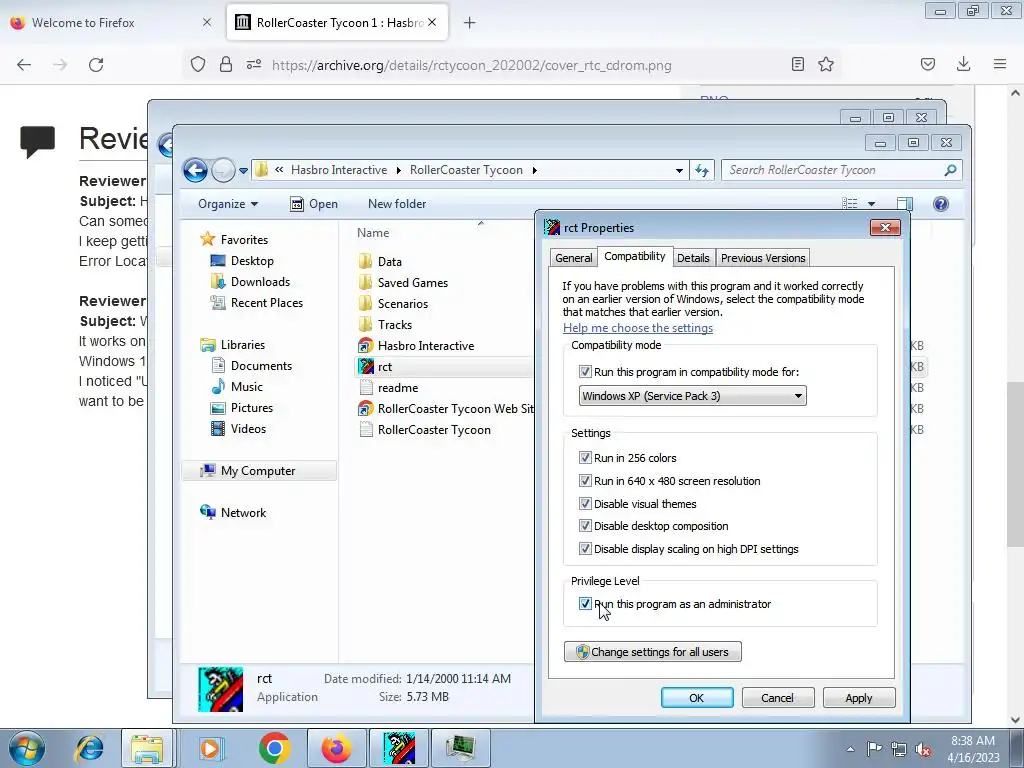This screenshot has height=768, width=1024.
Task: Click the Cancel button
Action: (777, 697)
